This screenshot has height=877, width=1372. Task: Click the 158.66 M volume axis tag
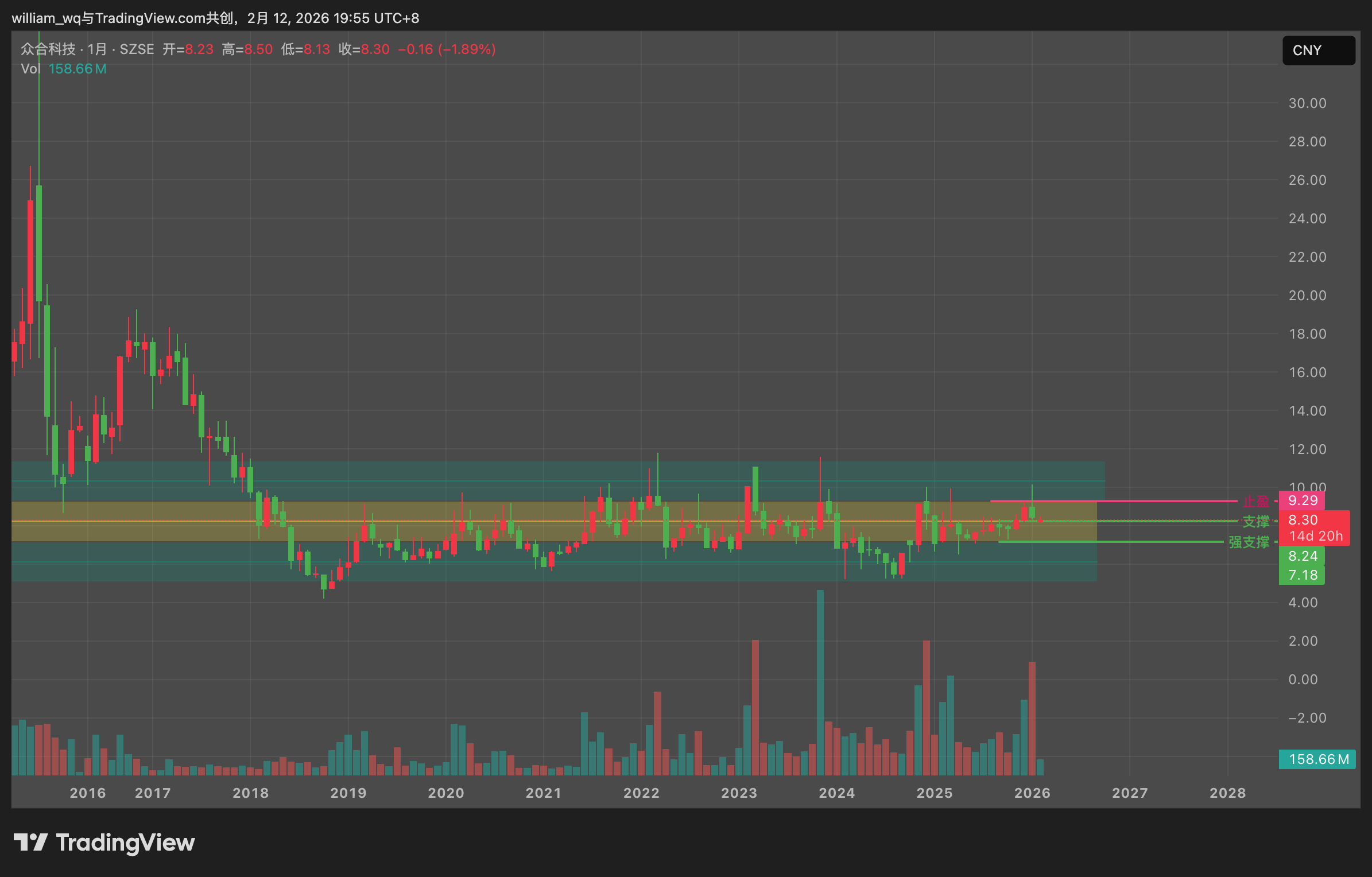point(1317,759)
